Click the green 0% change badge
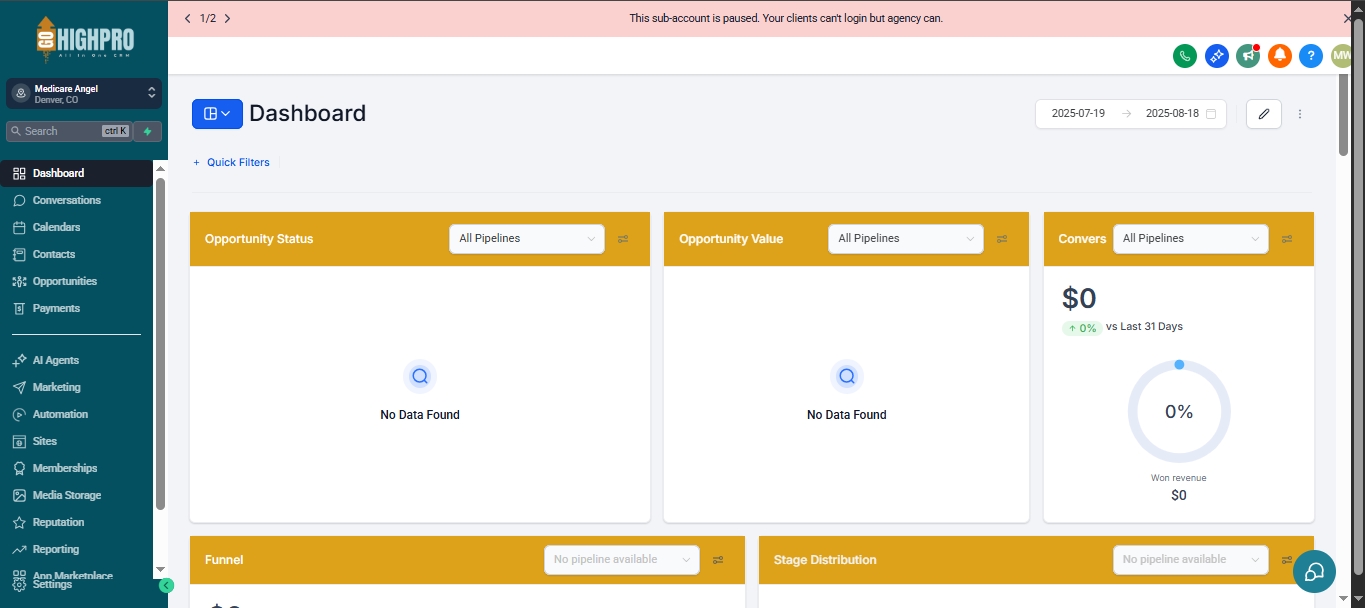This screenshot has height=608, width=1365. tap(1082, 328)
